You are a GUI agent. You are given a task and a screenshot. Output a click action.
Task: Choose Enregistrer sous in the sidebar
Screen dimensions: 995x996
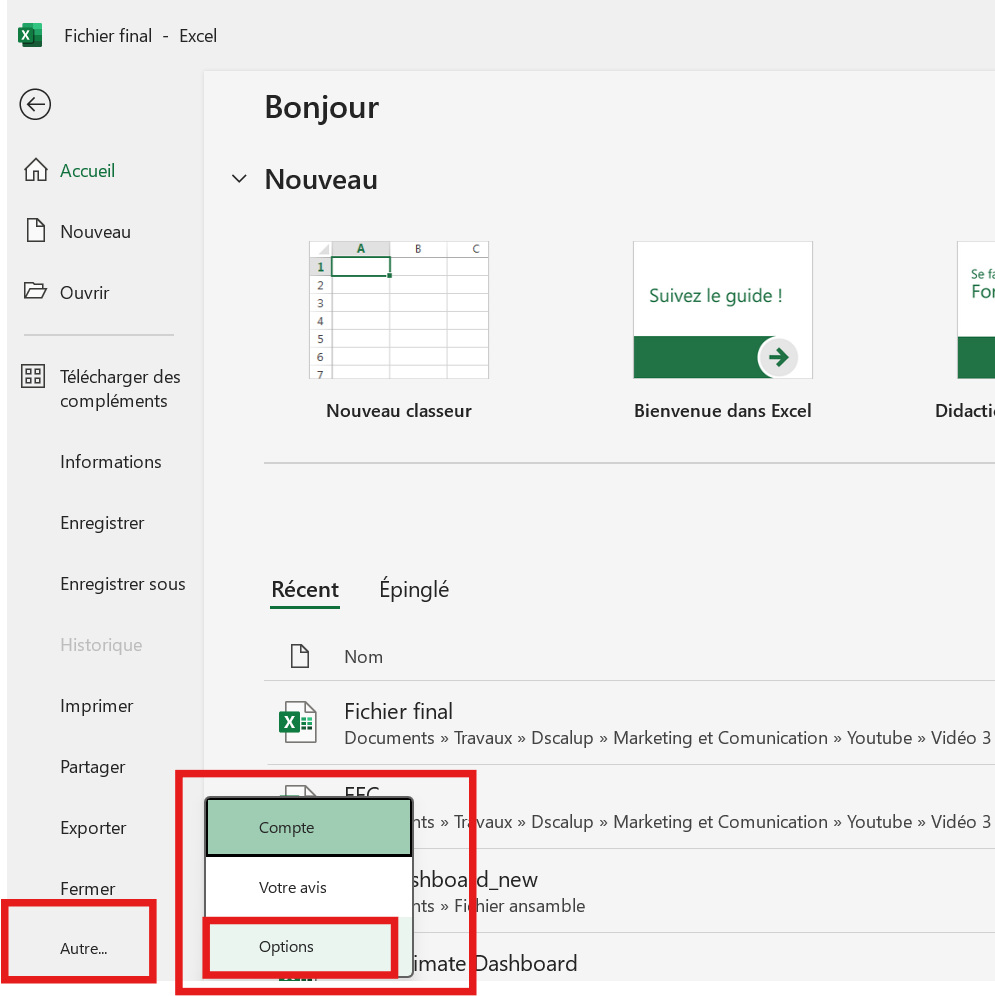point(123,584)
